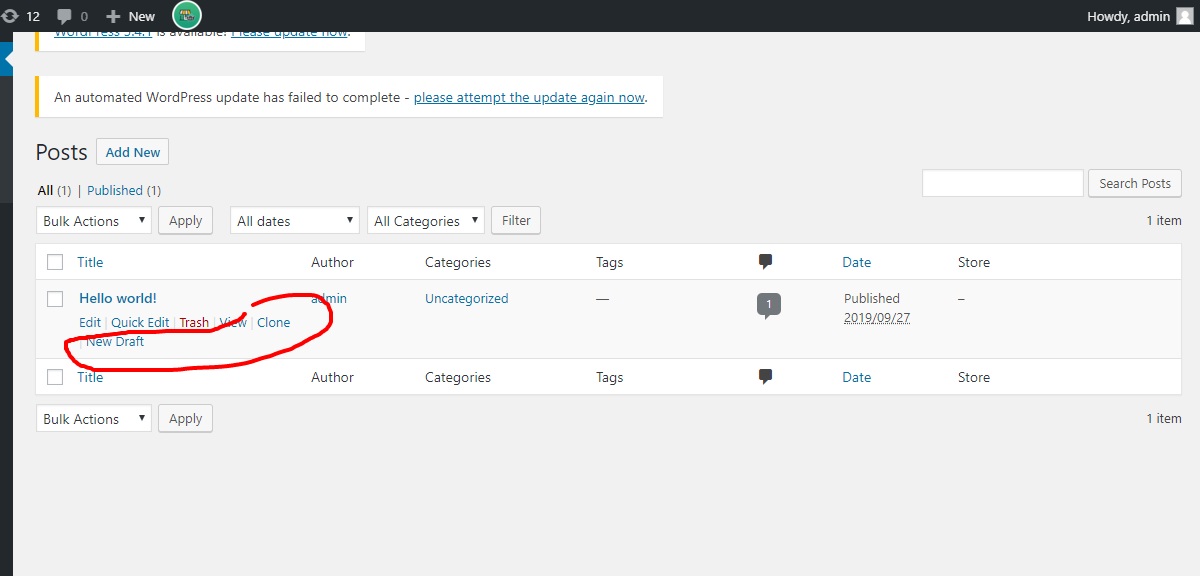Open the 'please attempt the update again now' link
This screenshot has height=576, width=1200.
pos(529,97)
